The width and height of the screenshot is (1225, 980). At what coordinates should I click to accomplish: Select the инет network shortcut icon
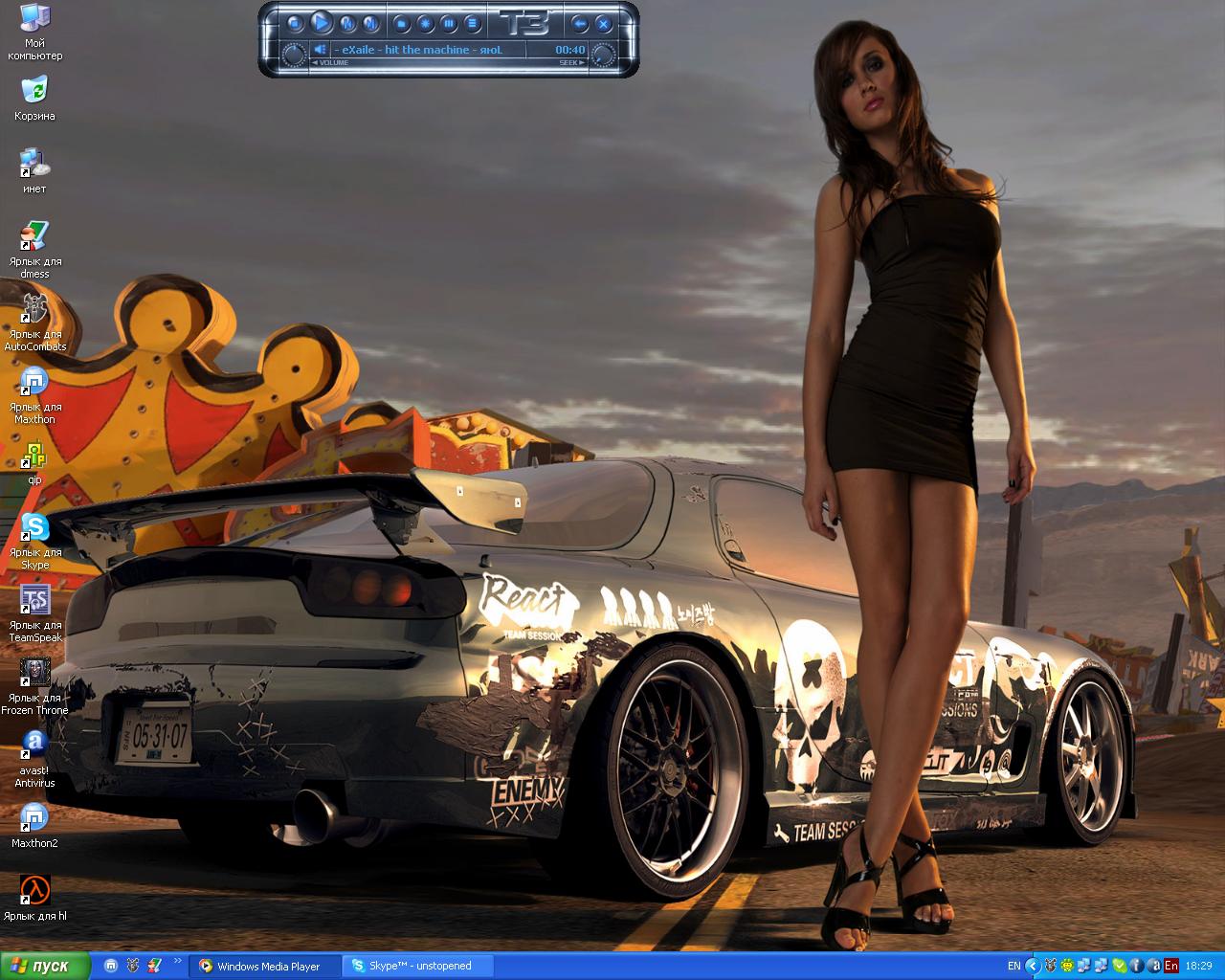pos(34,171)
